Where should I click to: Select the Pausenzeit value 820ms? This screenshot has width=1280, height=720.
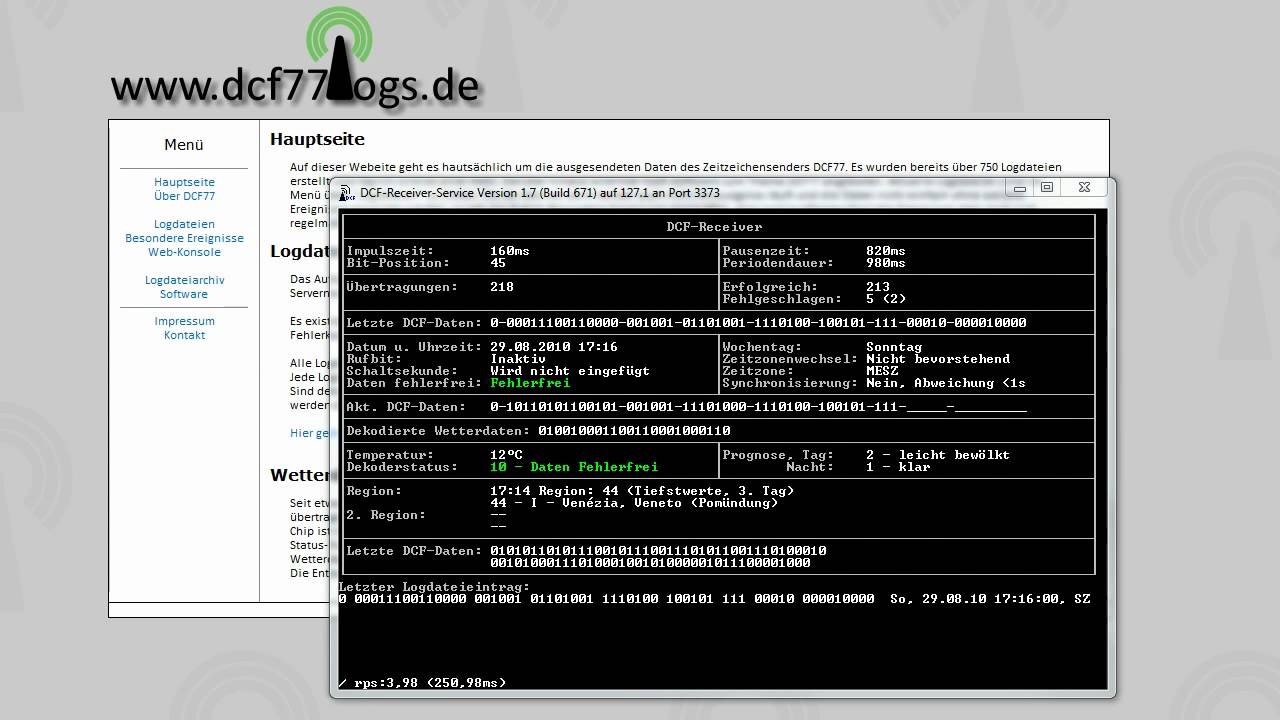tap(886, 251)
